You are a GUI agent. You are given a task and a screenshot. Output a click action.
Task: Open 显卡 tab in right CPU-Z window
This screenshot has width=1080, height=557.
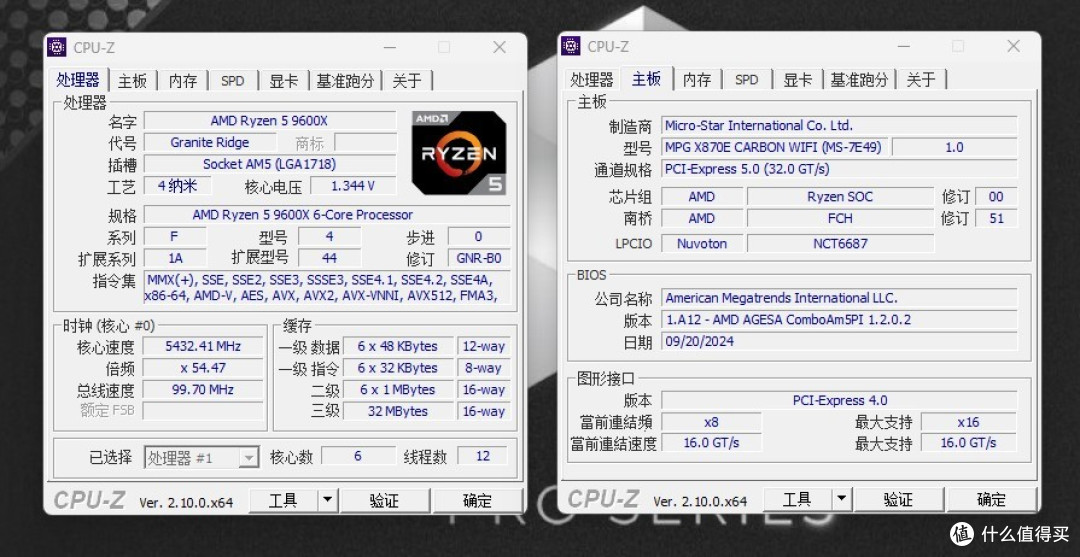797,80
